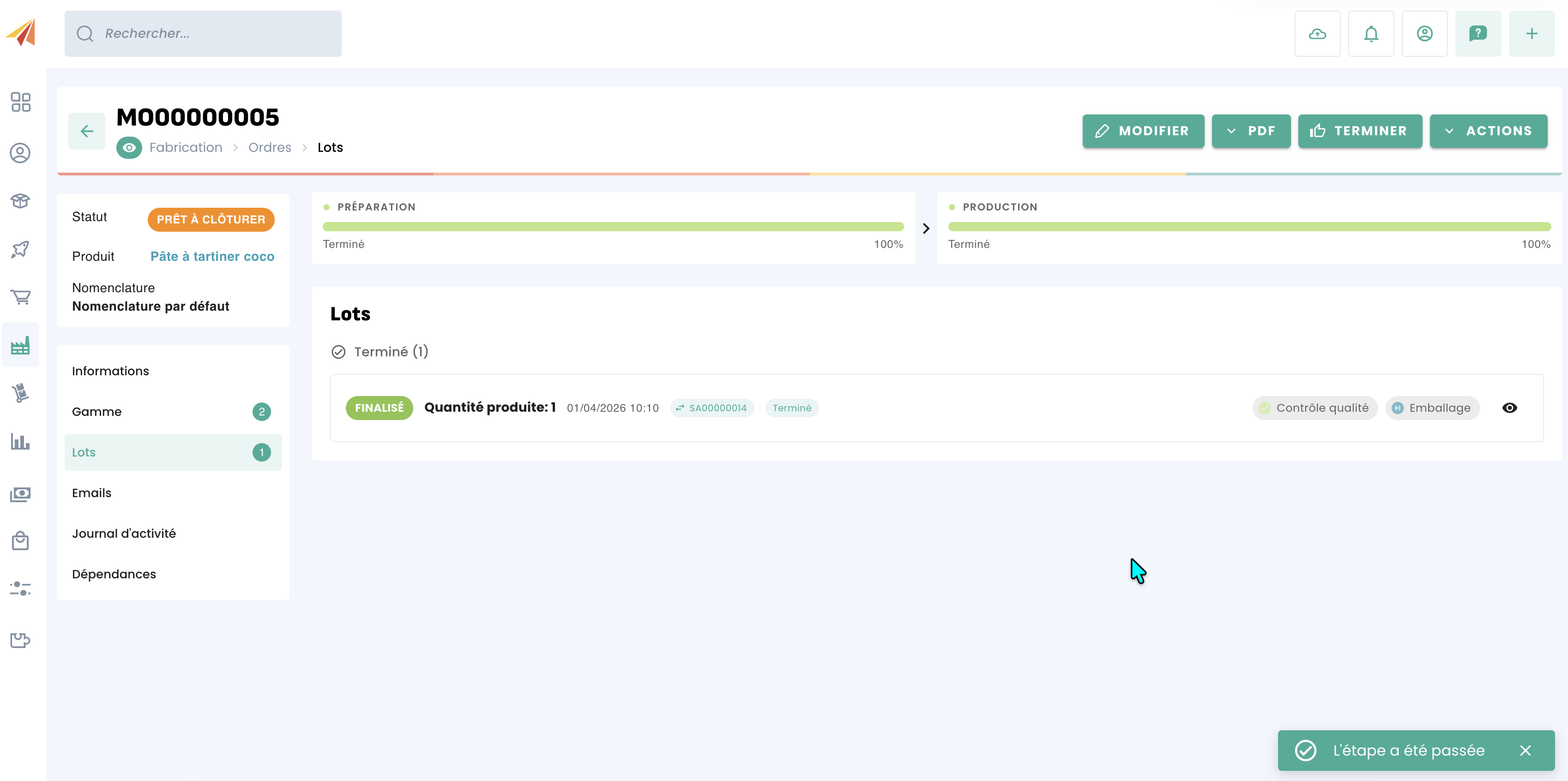1568x781 pixels.
Task: Click the back arrow next to MO00000005
Action: 86,131
